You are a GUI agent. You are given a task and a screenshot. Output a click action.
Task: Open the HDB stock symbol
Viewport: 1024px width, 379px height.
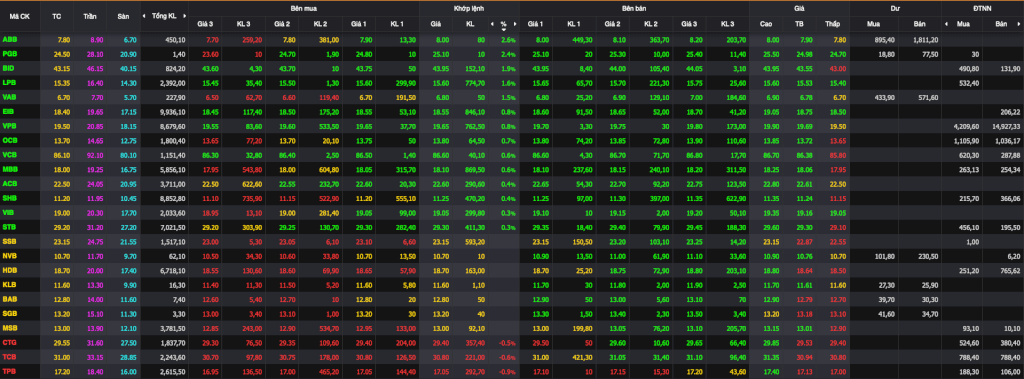pos(10,270)
